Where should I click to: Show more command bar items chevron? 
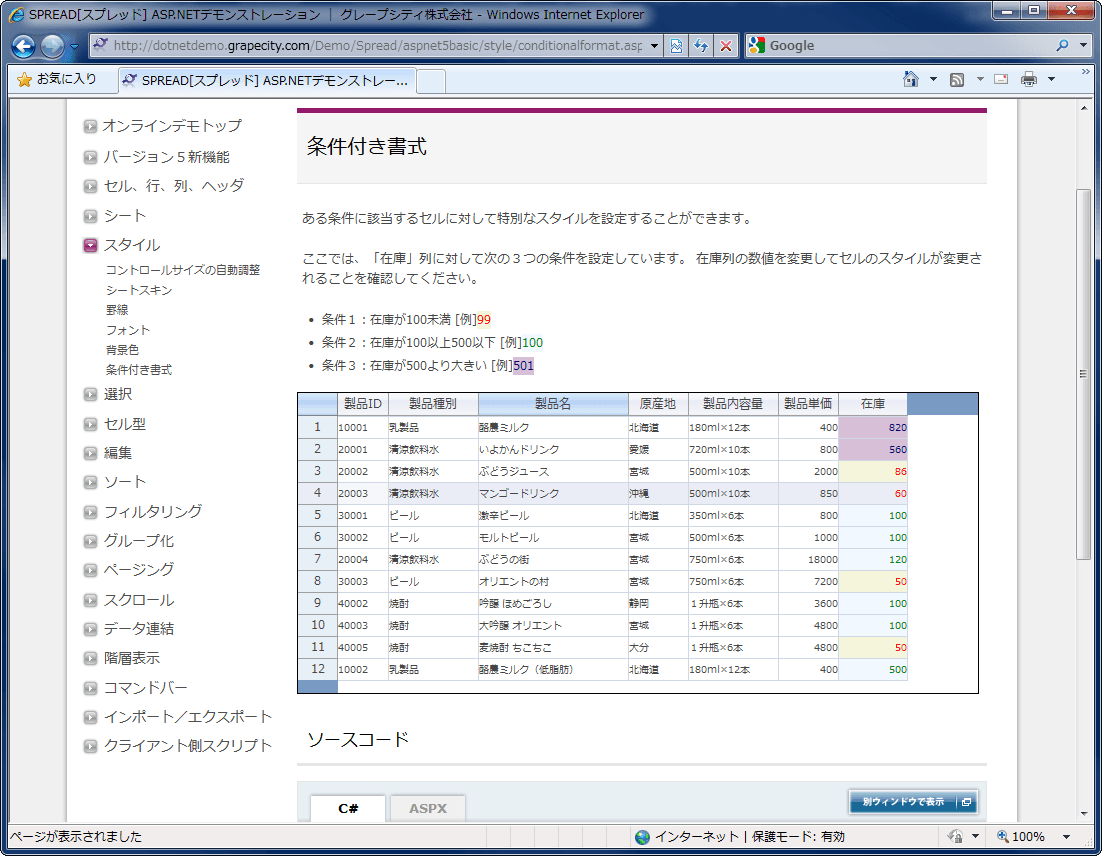coord(1085,72)
